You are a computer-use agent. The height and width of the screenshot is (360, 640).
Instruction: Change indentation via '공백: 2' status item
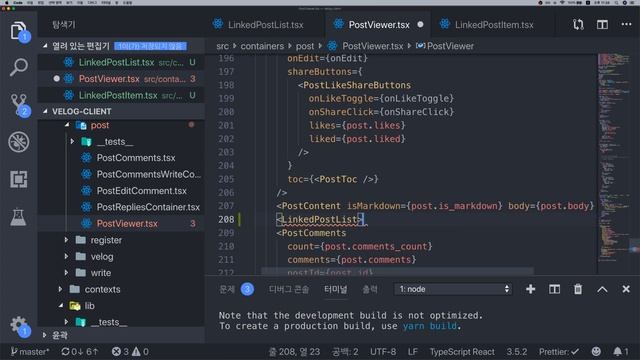(345, 351)
